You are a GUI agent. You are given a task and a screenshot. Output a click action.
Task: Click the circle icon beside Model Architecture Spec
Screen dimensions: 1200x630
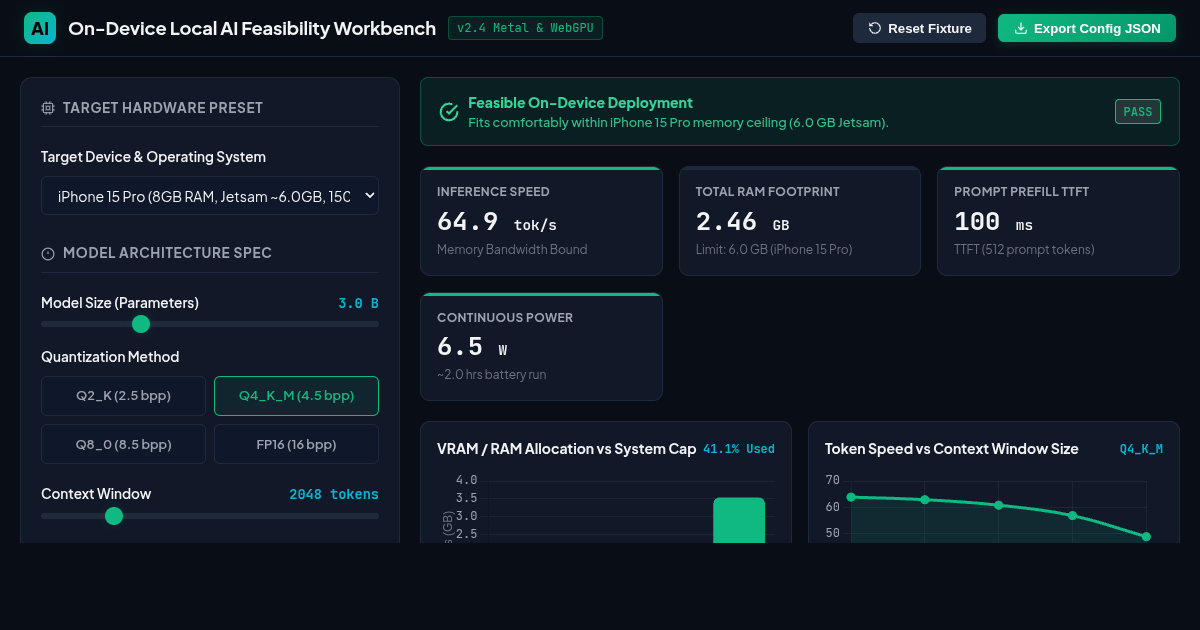click(x=48, y=254)
